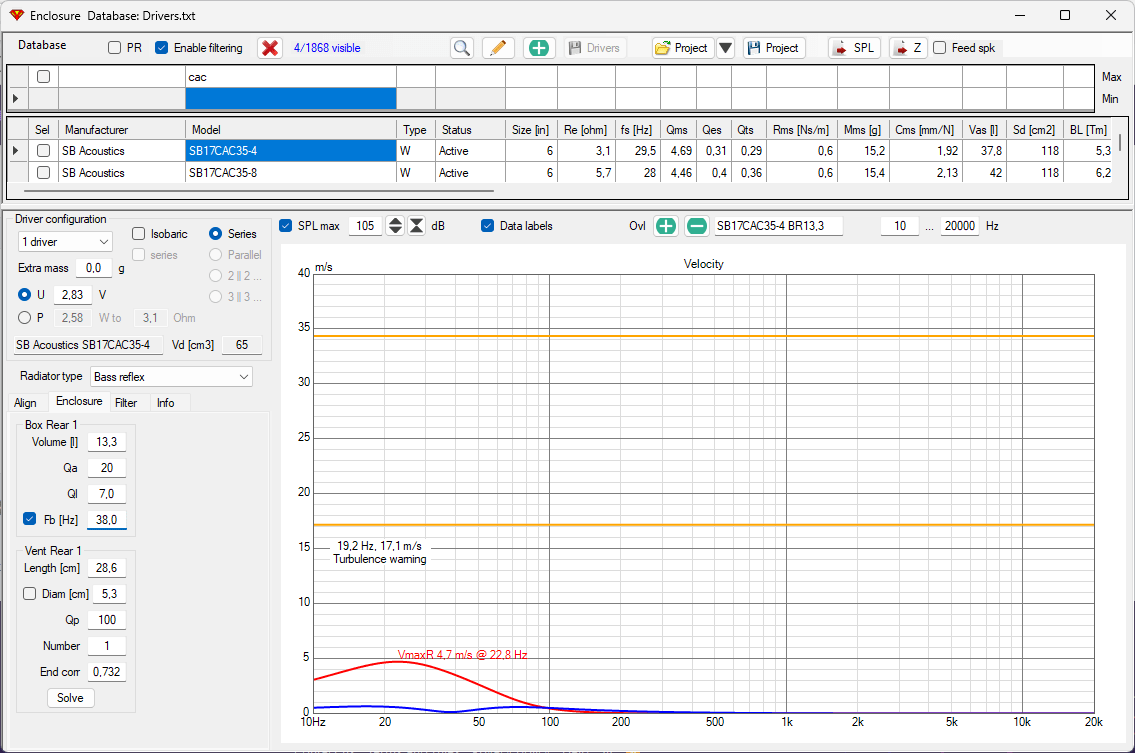Click overlay name field SB17CAC35-4 BR13,3
1135x753 pixels.
click(778, 226)
